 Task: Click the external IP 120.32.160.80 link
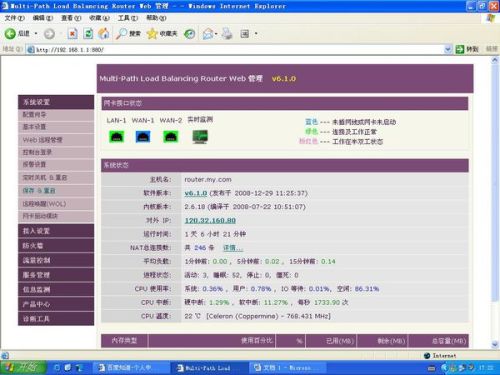[210, 220]
